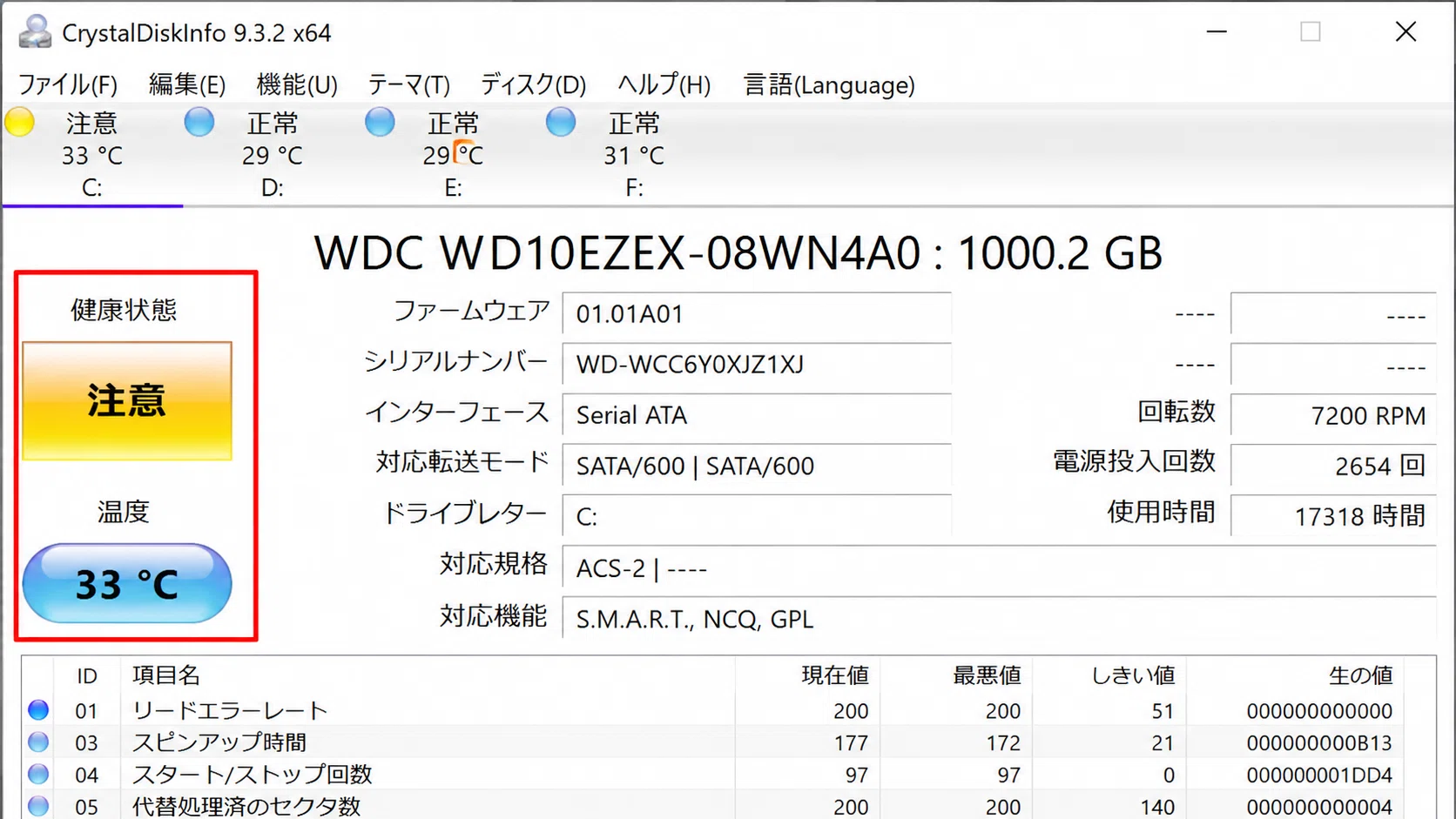The height and width of the screenshot is (819, 1456).
Task: Click the power on hours field 17318 時間
Action: 1333,516
